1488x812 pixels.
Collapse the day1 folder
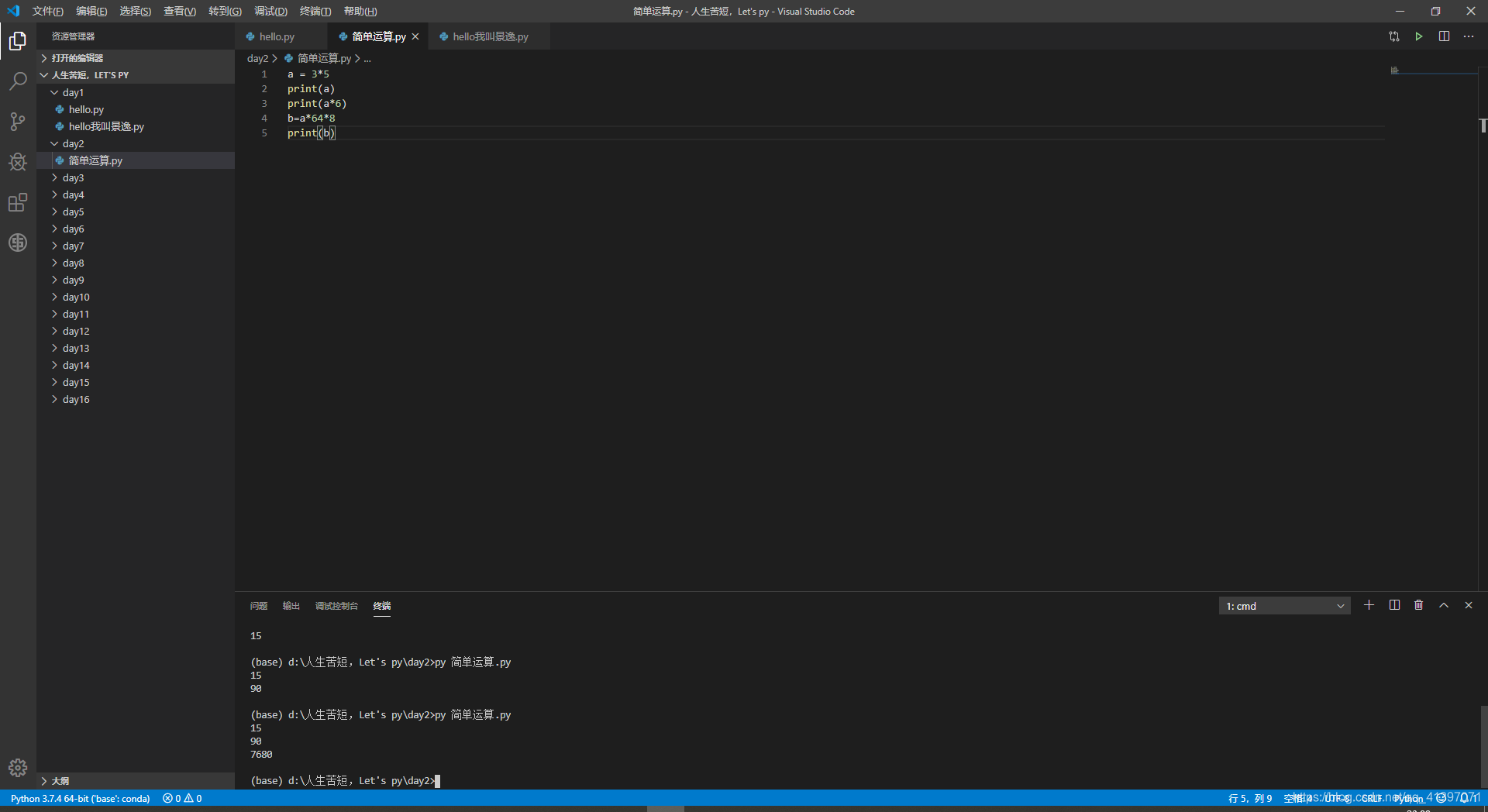coord(136,92)
